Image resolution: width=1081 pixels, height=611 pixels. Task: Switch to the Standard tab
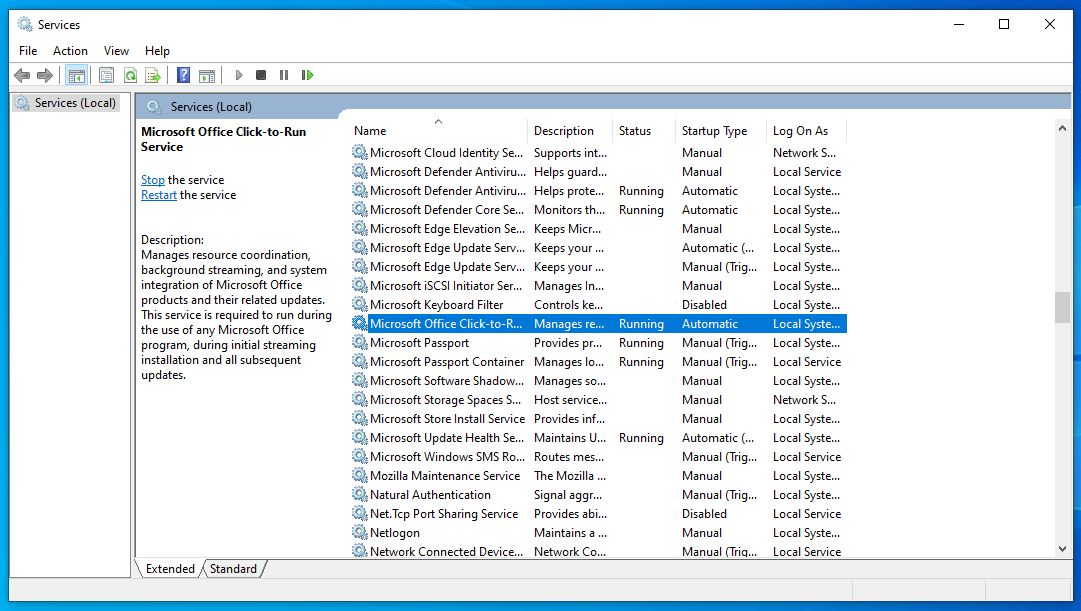click(x=233, y=569)
